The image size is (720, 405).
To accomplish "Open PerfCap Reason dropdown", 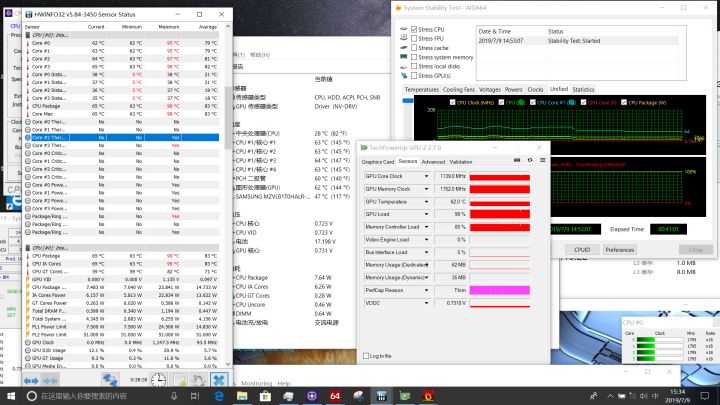I will (x=426, y=290).
